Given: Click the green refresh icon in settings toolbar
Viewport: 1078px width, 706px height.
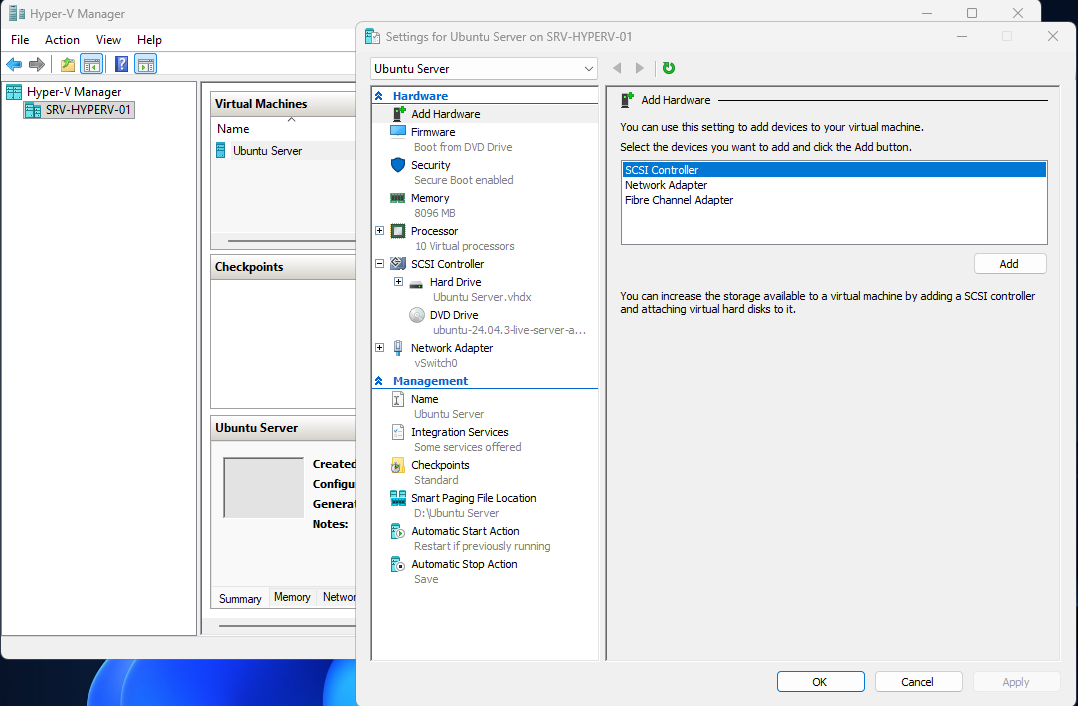Looking at the screenshot, I should point(668,68).
